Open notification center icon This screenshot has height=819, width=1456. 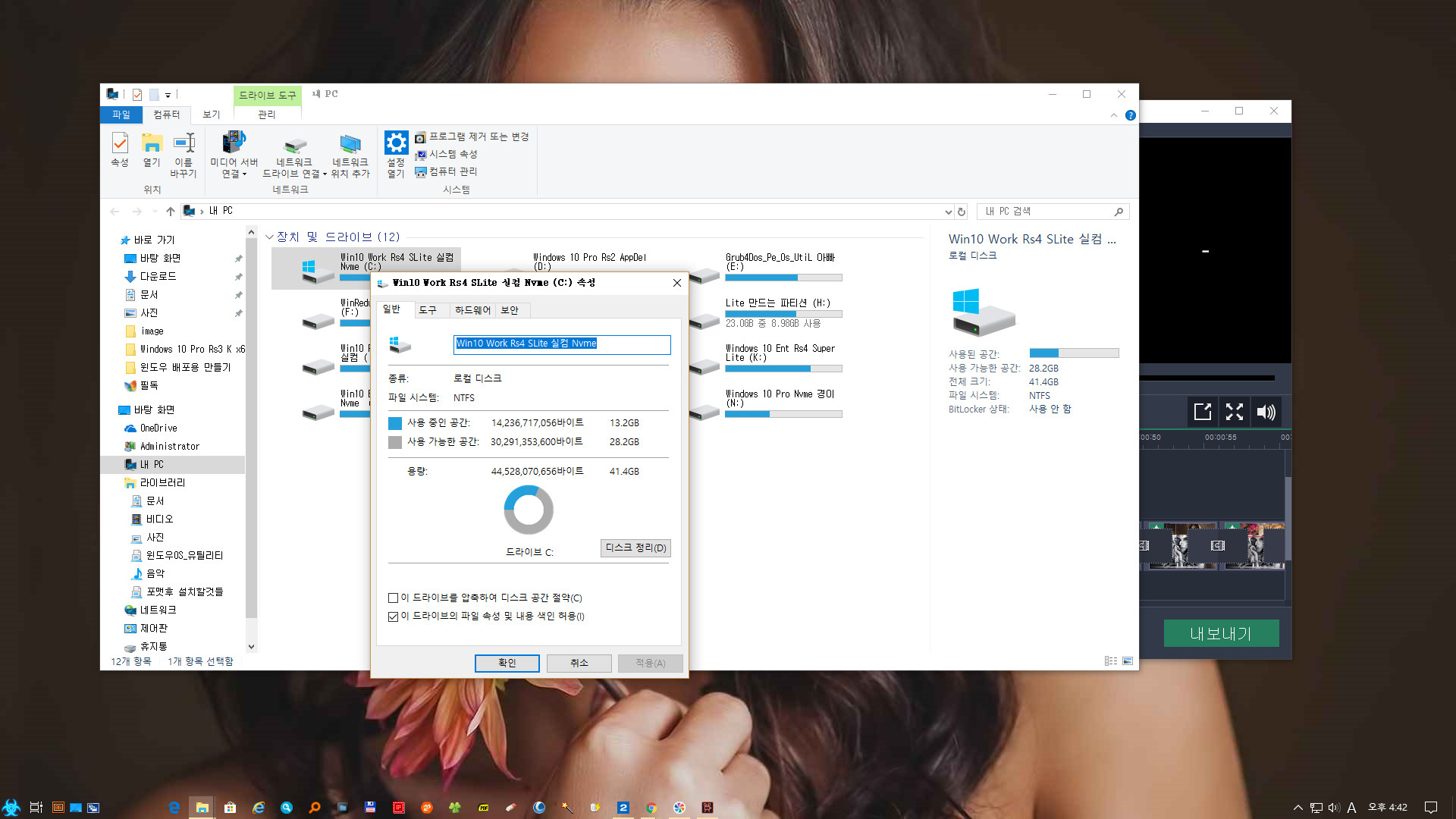1431,808
